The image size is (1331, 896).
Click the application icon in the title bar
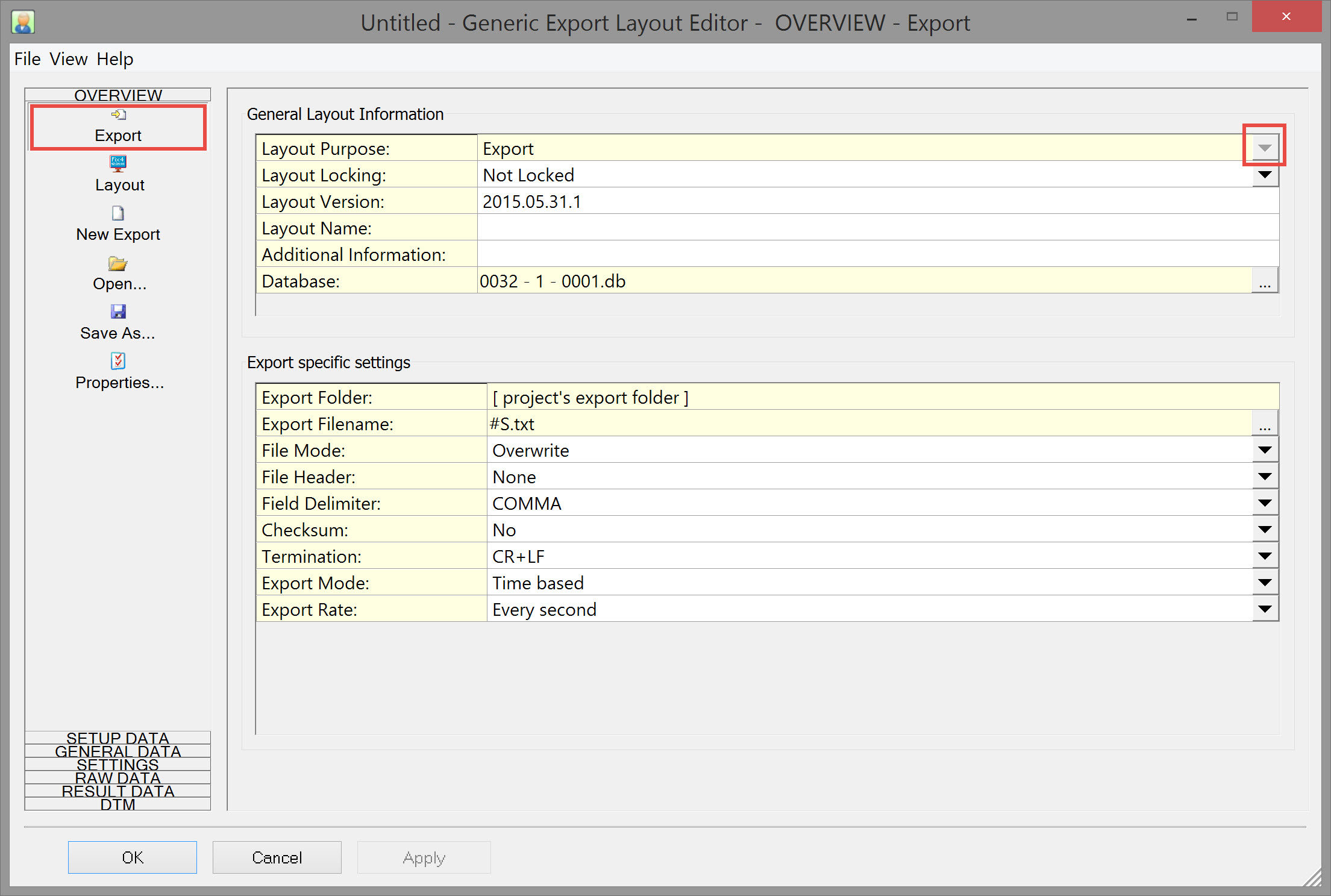(x=23, y=22)
